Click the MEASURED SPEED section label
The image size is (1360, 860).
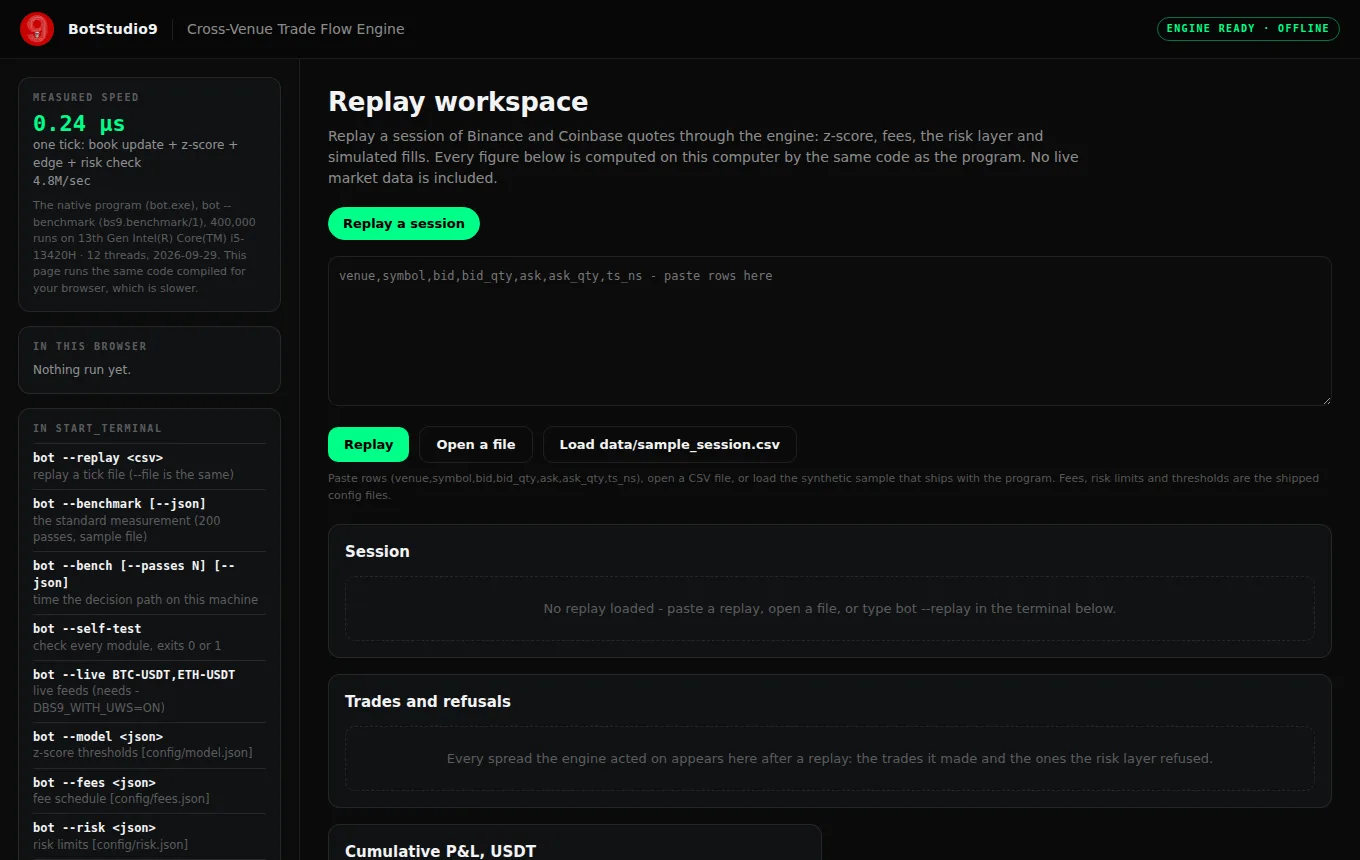click(86, 97)
